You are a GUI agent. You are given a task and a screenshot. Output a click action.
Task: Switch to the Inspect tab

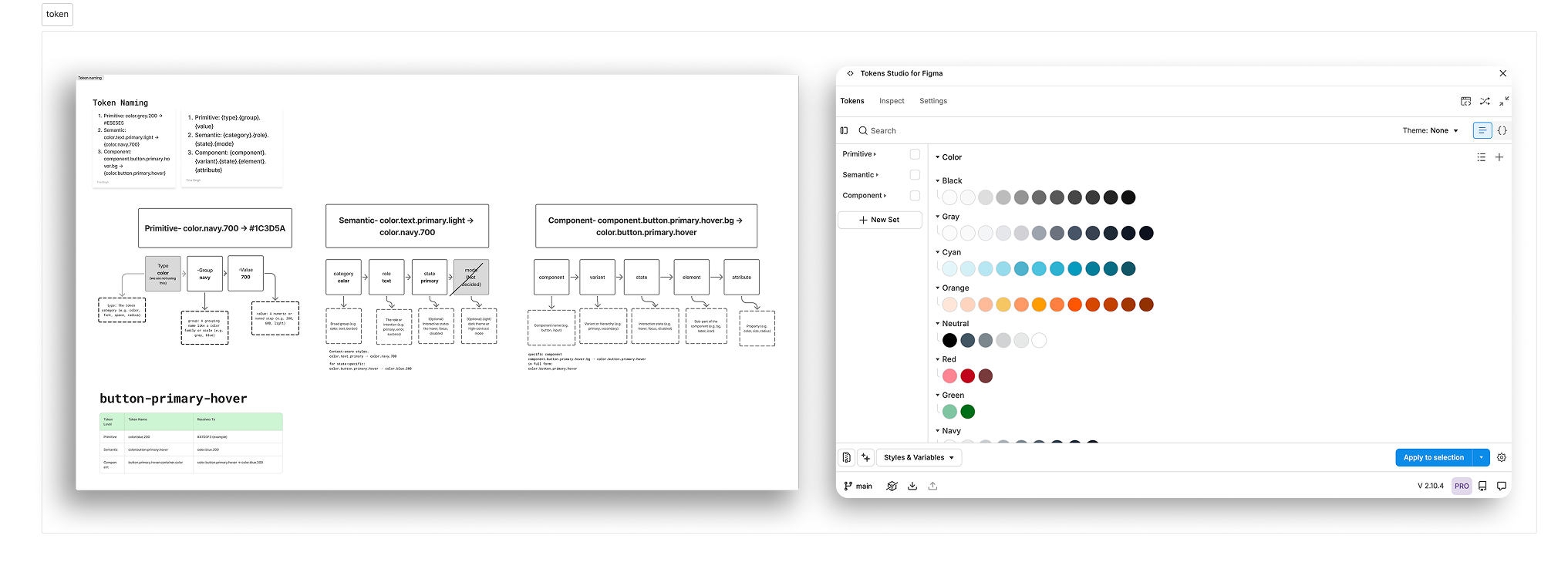coord(892,101)
